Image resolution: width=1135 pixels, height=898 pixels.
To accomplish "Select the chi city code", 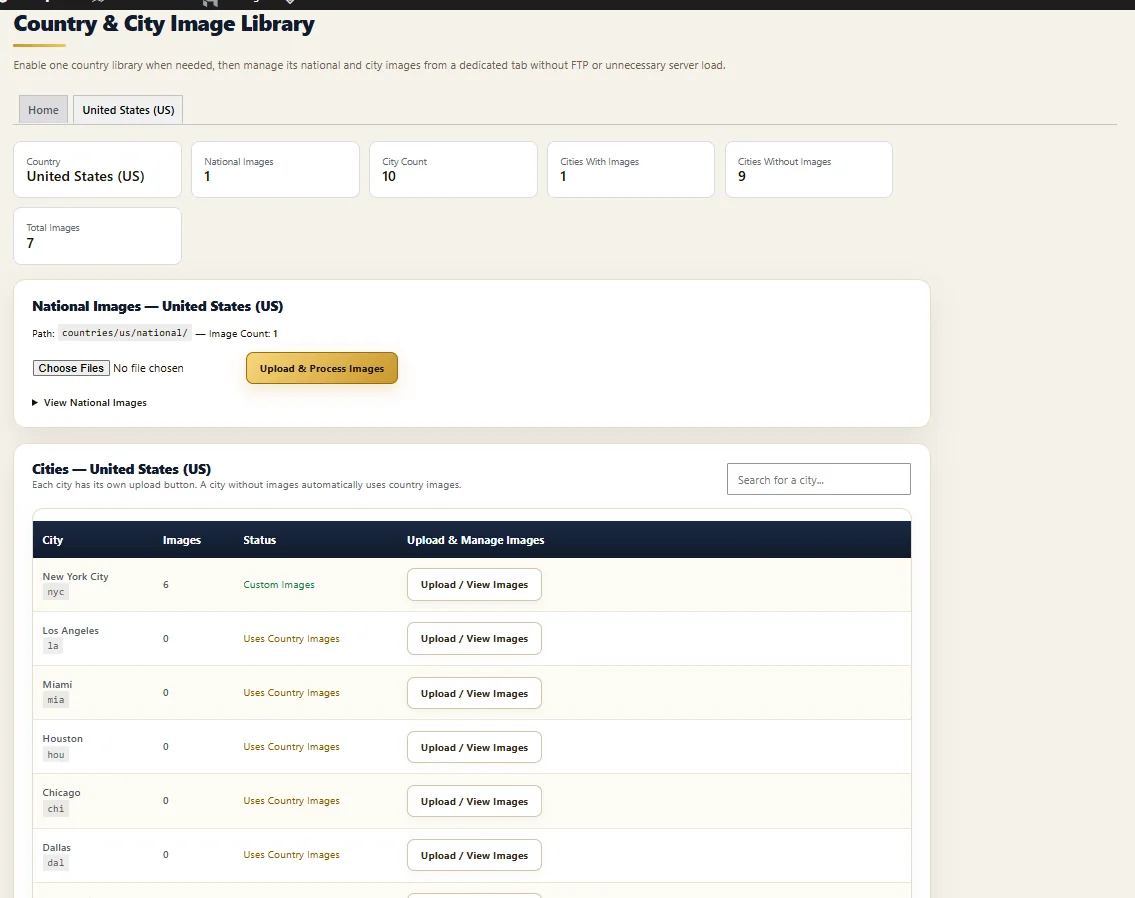I will click(56, 809).
